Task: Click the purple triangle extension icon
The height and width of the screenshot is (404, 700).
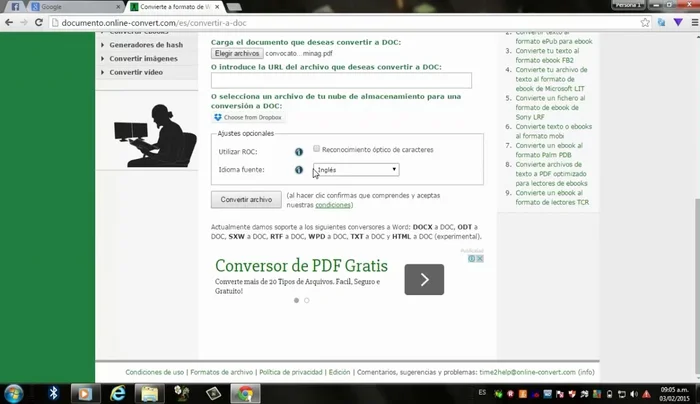Action: pos(678,22)
